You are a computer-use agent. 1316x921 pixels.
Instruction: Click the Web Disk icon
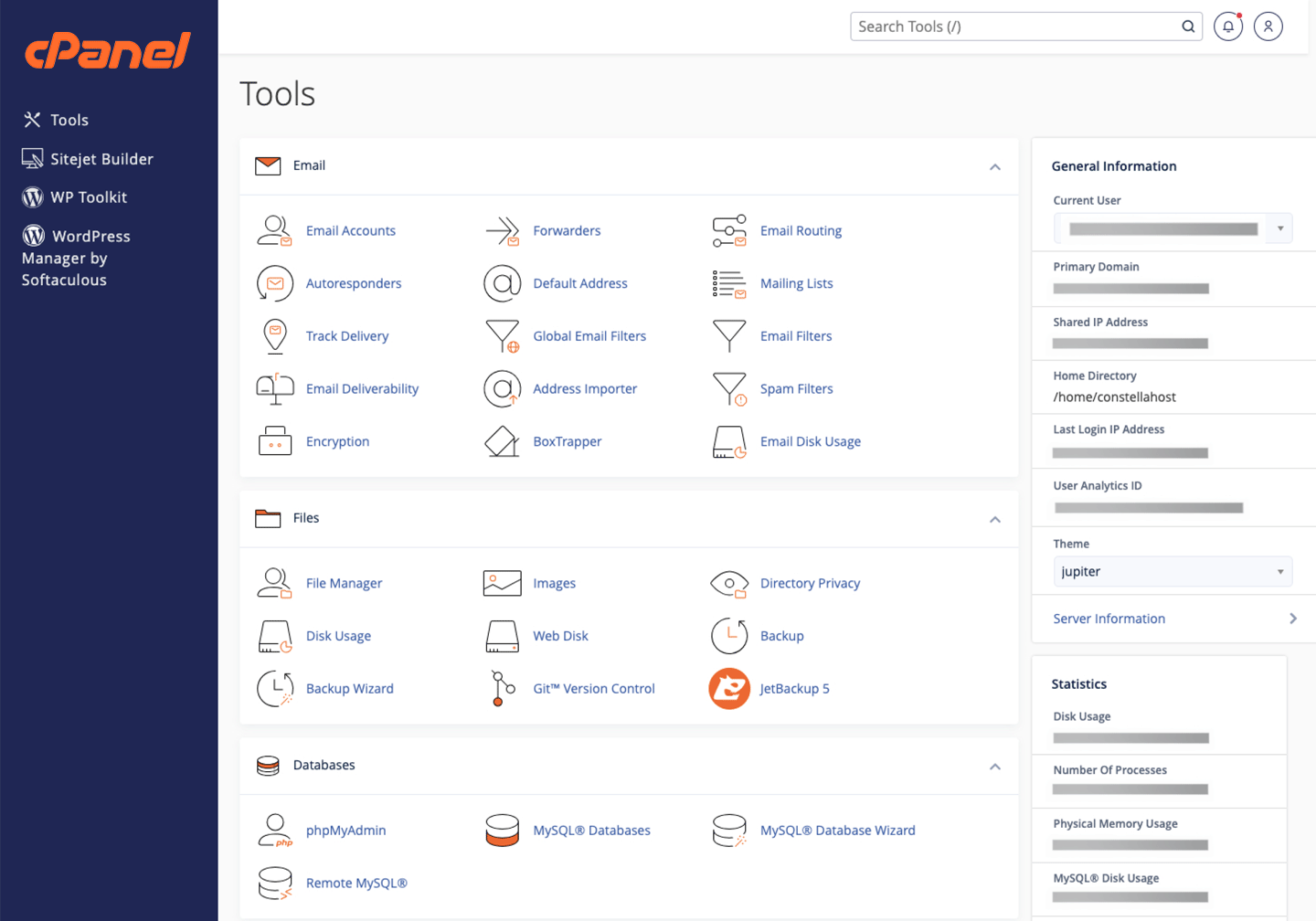tap(502, 636)
